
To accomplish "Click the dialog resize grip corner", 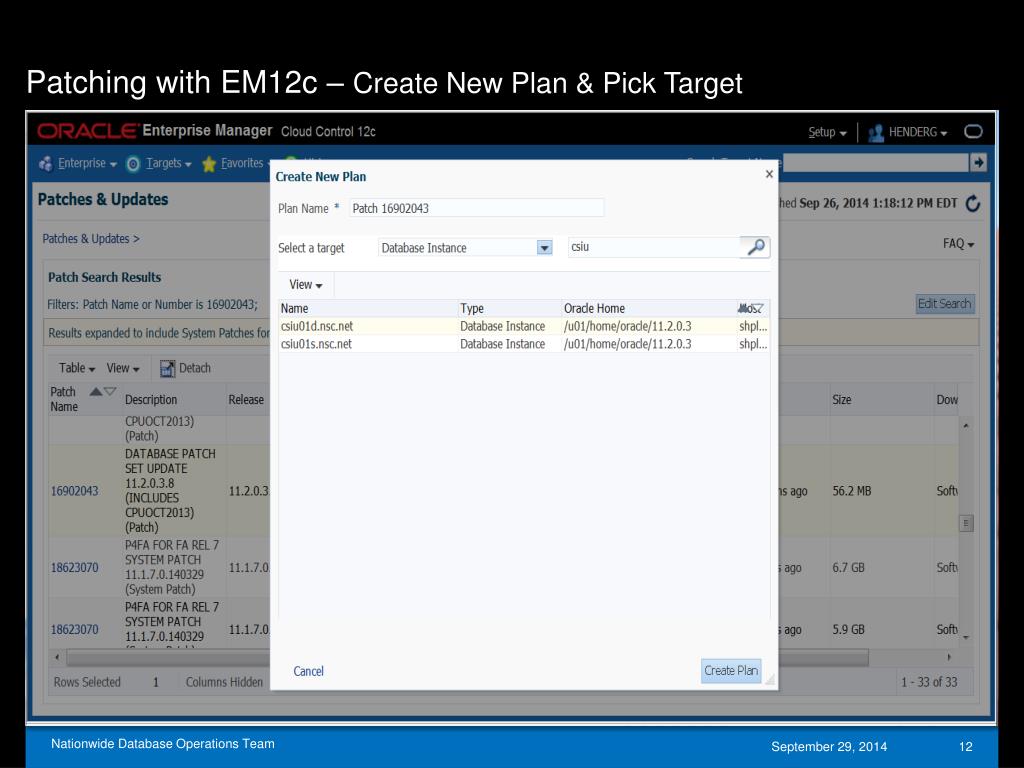I will pos(770,679).
